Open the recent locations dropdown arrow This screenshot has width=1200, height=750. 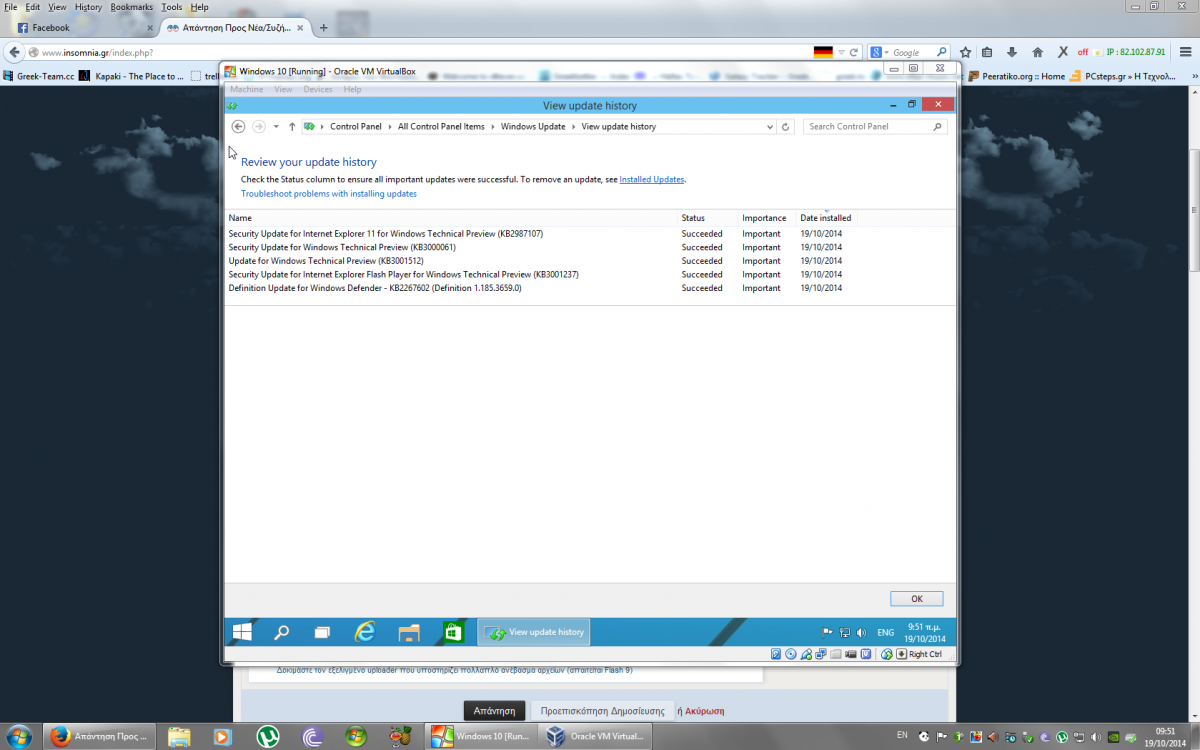pyautogui.click(x=276, y=127)
